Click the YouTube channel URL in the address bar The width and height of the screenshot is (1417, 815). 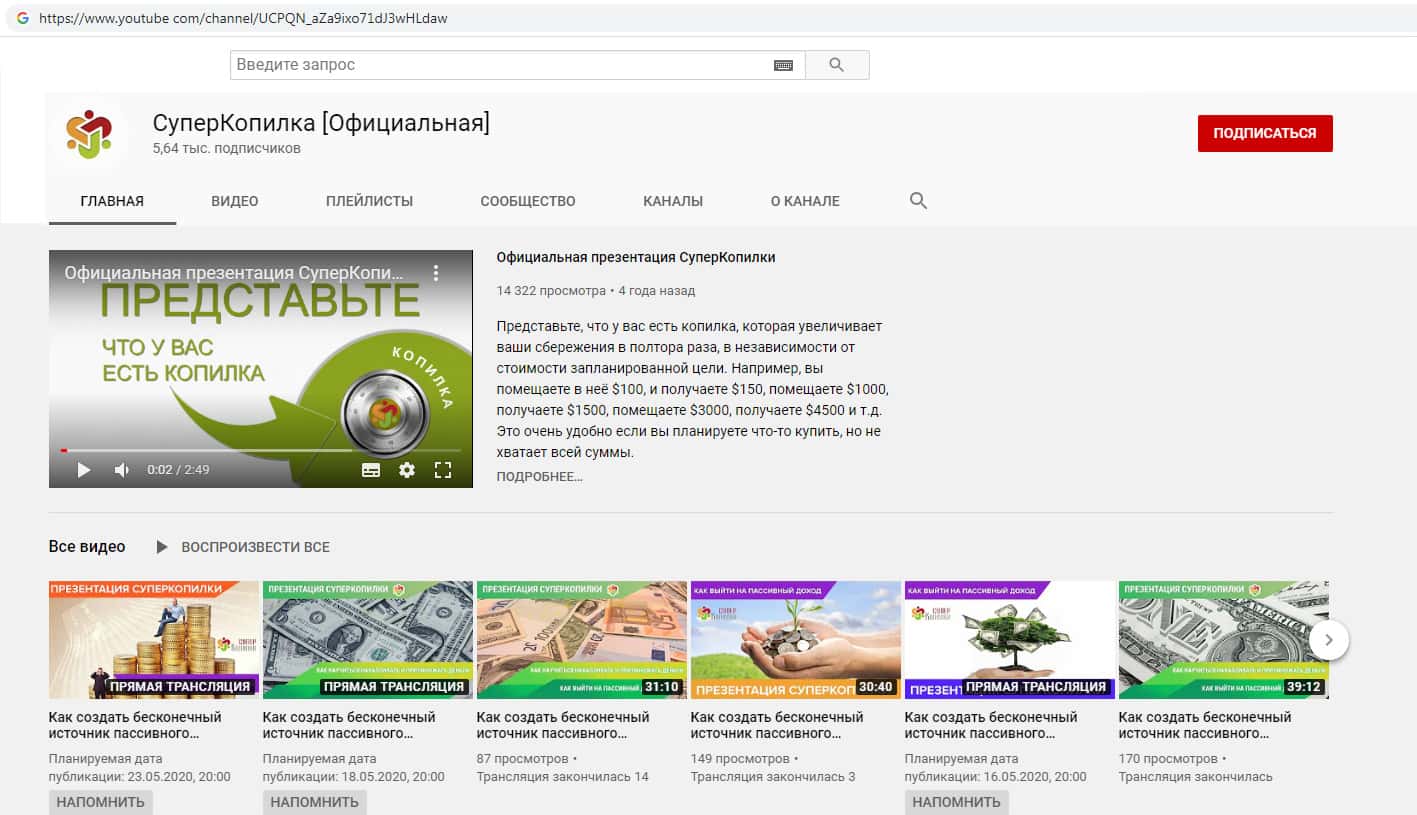[x=243, y=18]
